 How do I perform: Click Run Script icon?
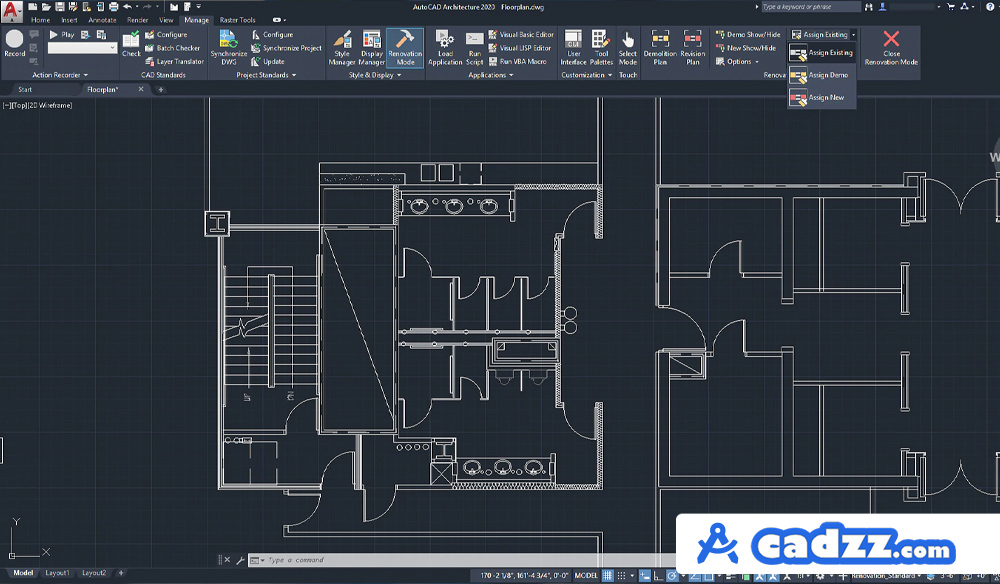click(474, 47)
